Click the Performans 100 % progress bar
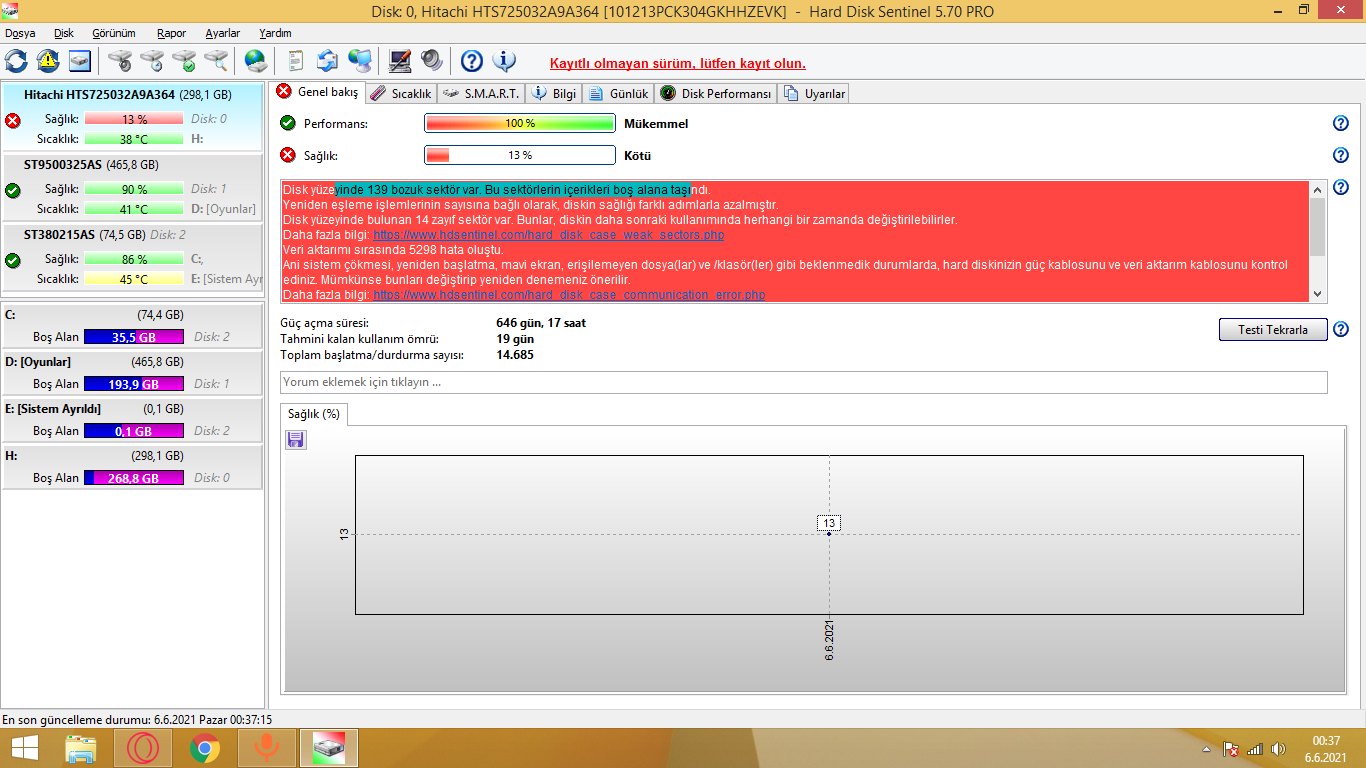This screenshot has width=1366, height=768. [x=520, y=124]
